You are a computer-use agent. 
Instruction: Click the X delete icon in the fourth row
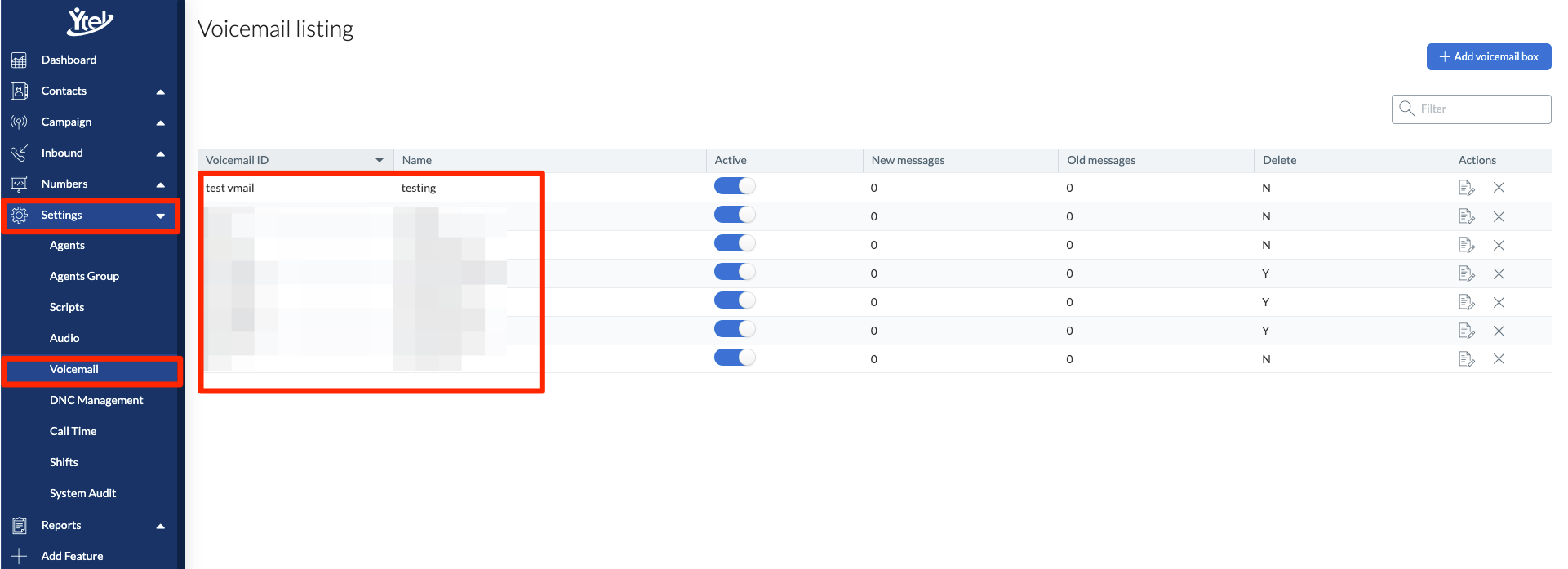pyautogui.click(x=1499, y=273)
